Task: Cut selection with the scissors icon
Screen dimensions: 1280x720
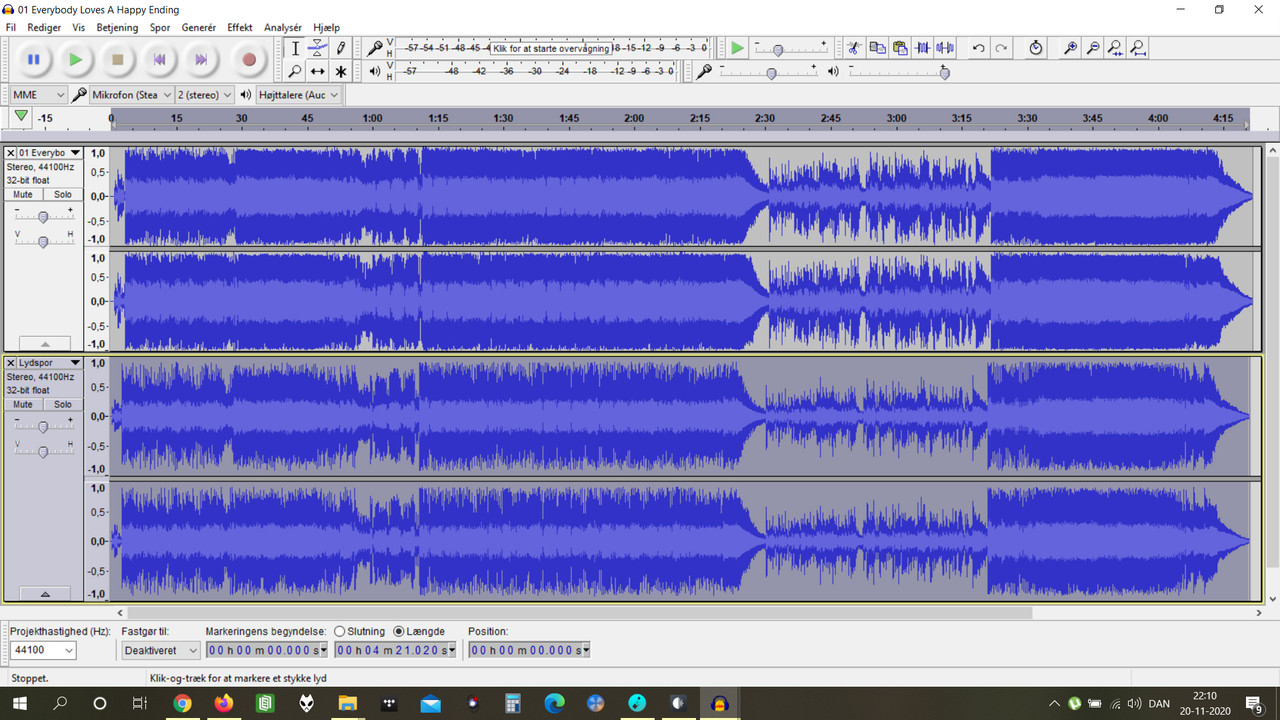Action: point(853,48)
